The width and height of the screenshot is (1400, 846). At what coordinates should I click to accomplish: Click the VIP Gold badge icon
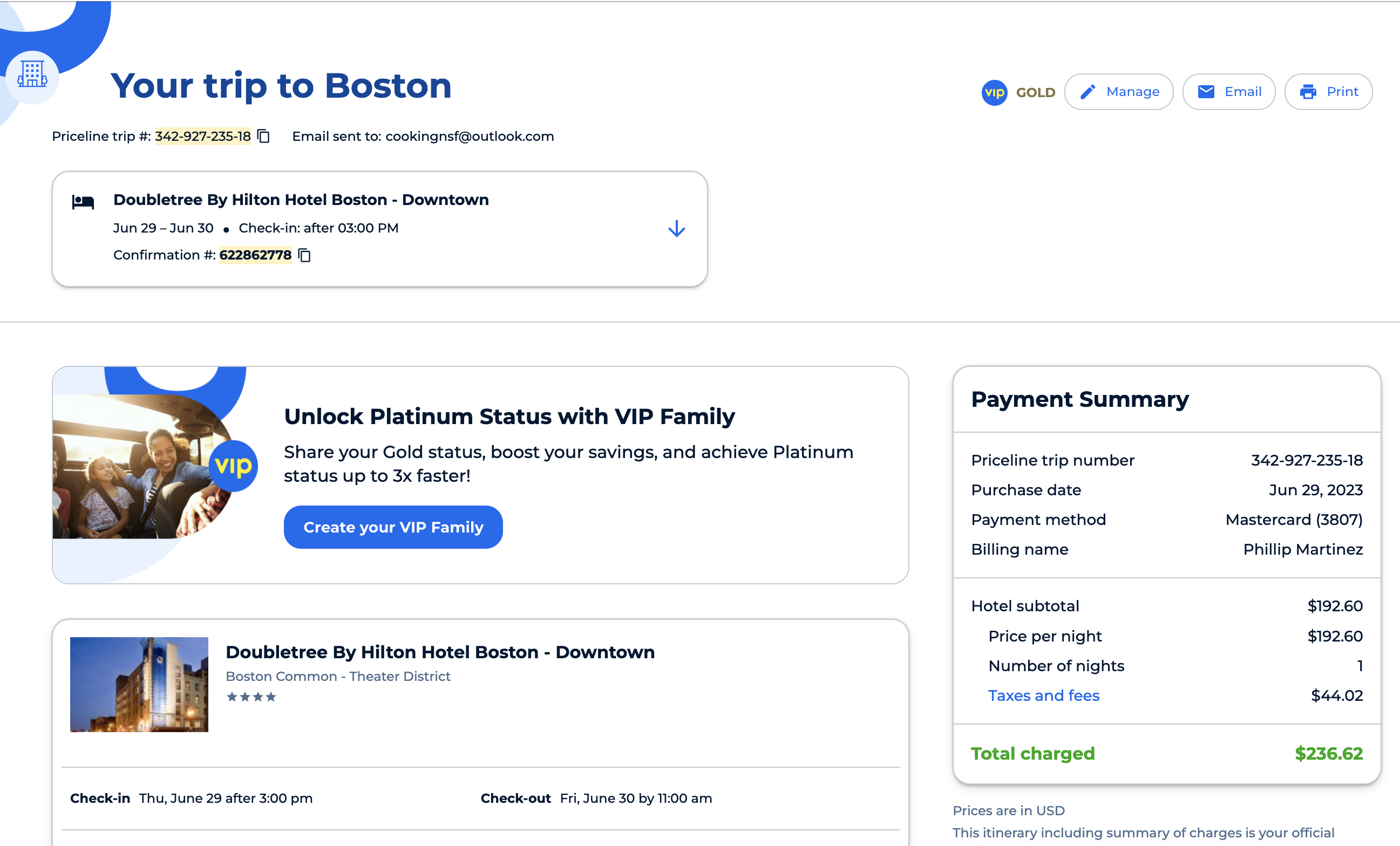(994, 92)
